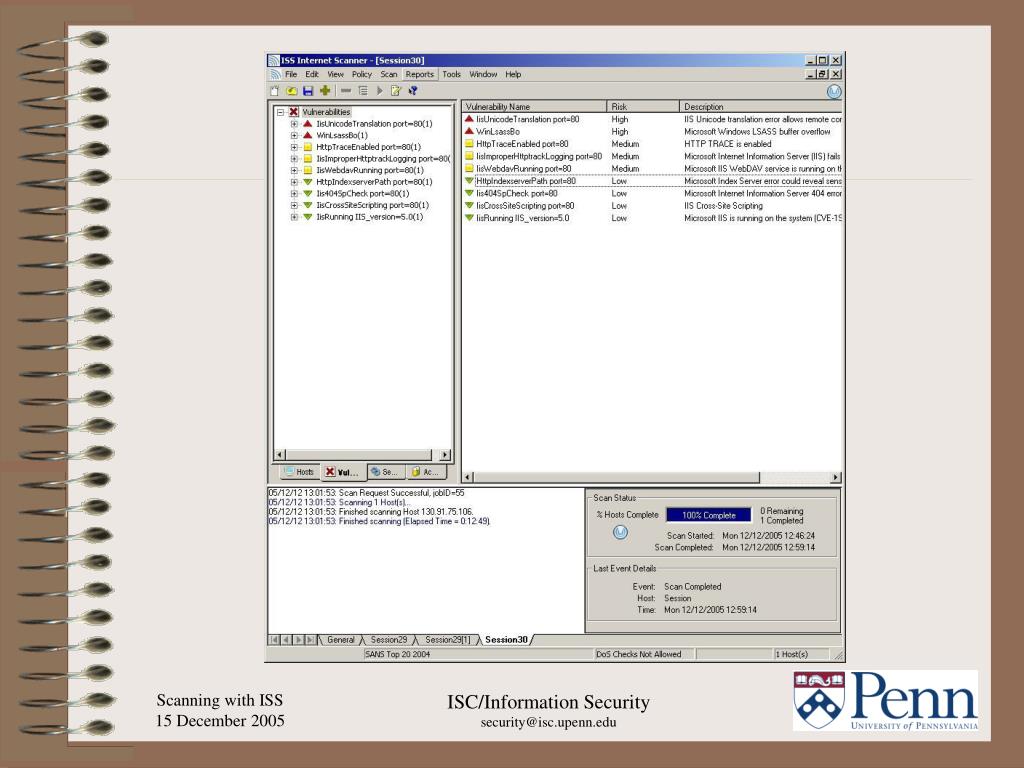The image size is (1024, 768).
Task: Click the green plus Add Host icon
Action: point(325,91)
